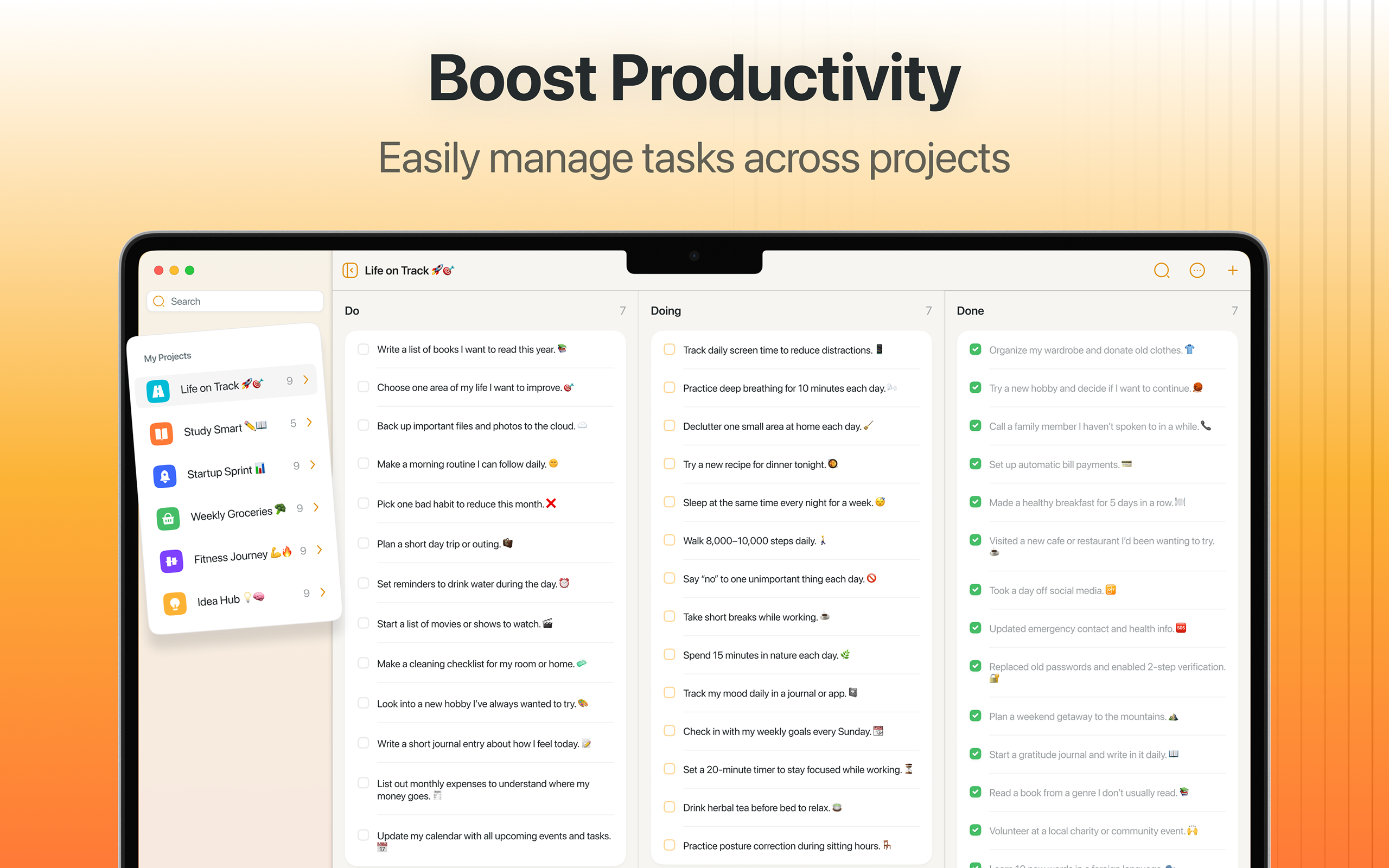
Task: Uncheck 'Set up automatic bill payments' task
Action: click(975, 464)
